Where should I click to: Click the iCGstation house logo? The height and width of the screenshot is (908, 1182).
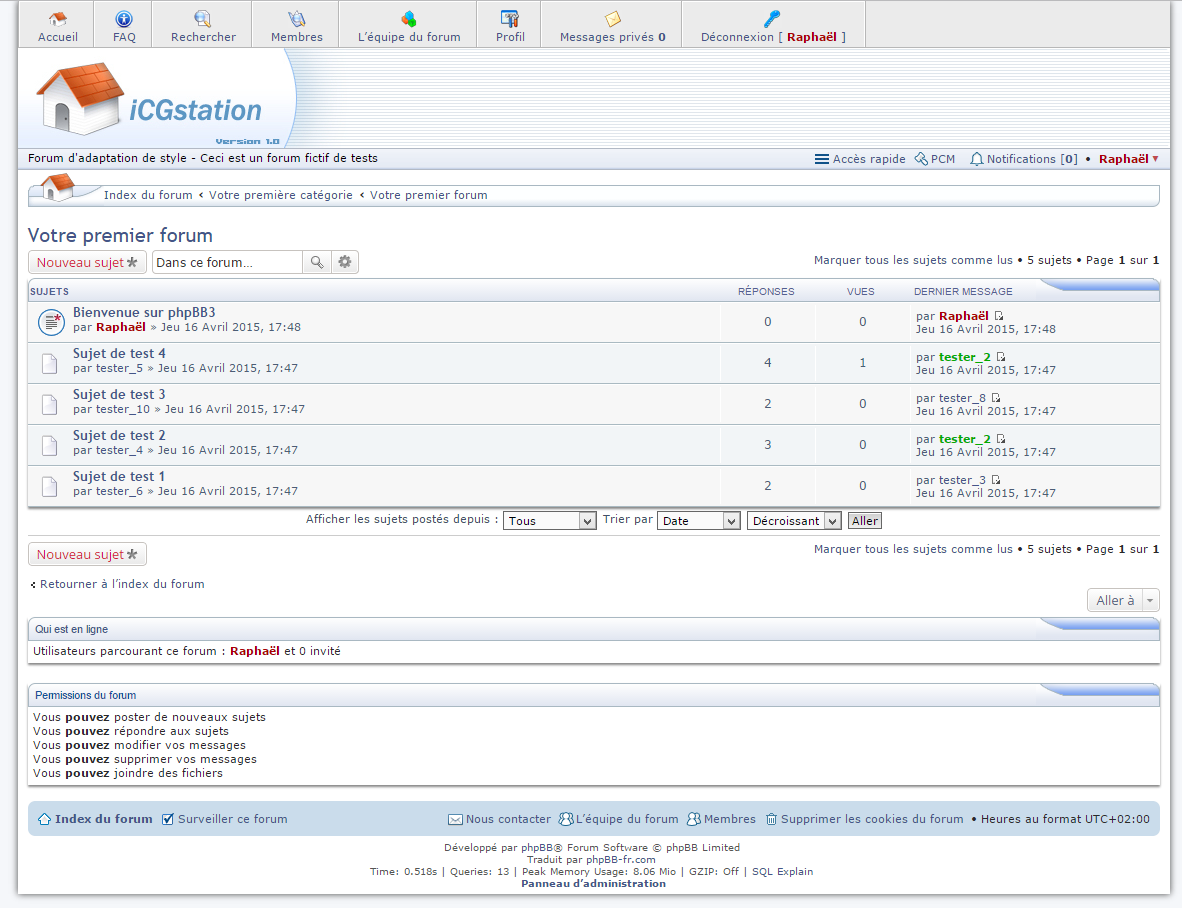pyautogui.click(x=80, y=99)
